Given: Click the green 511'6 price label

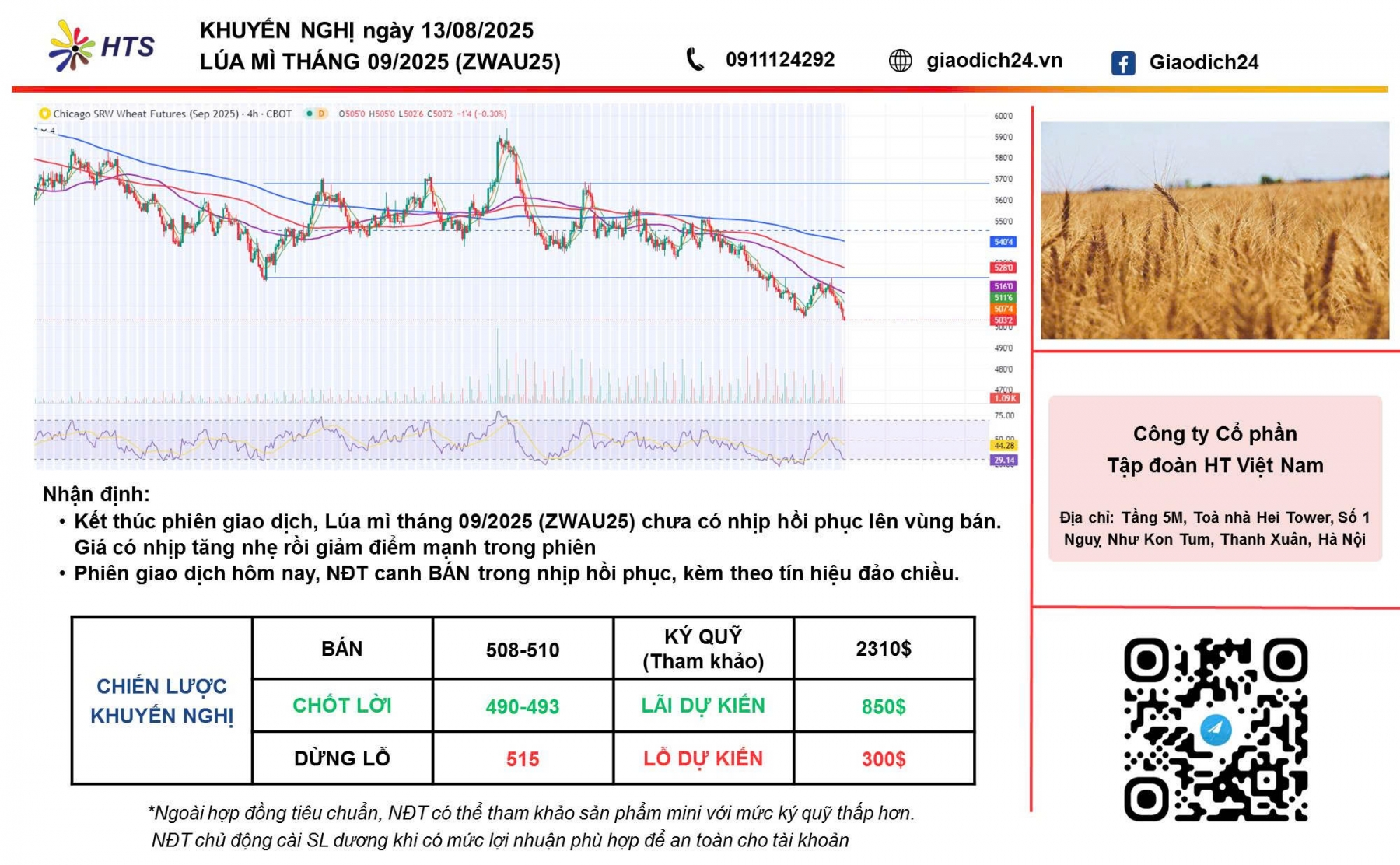Looking at the screenshot, I should pos(1003,298).
